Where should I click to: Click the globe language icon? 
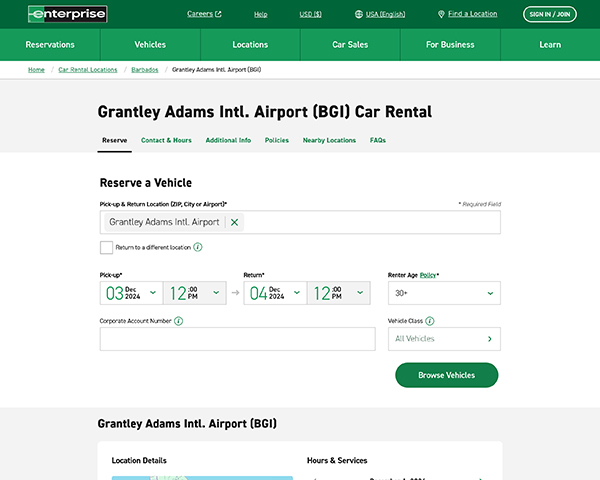click(359, 14)
